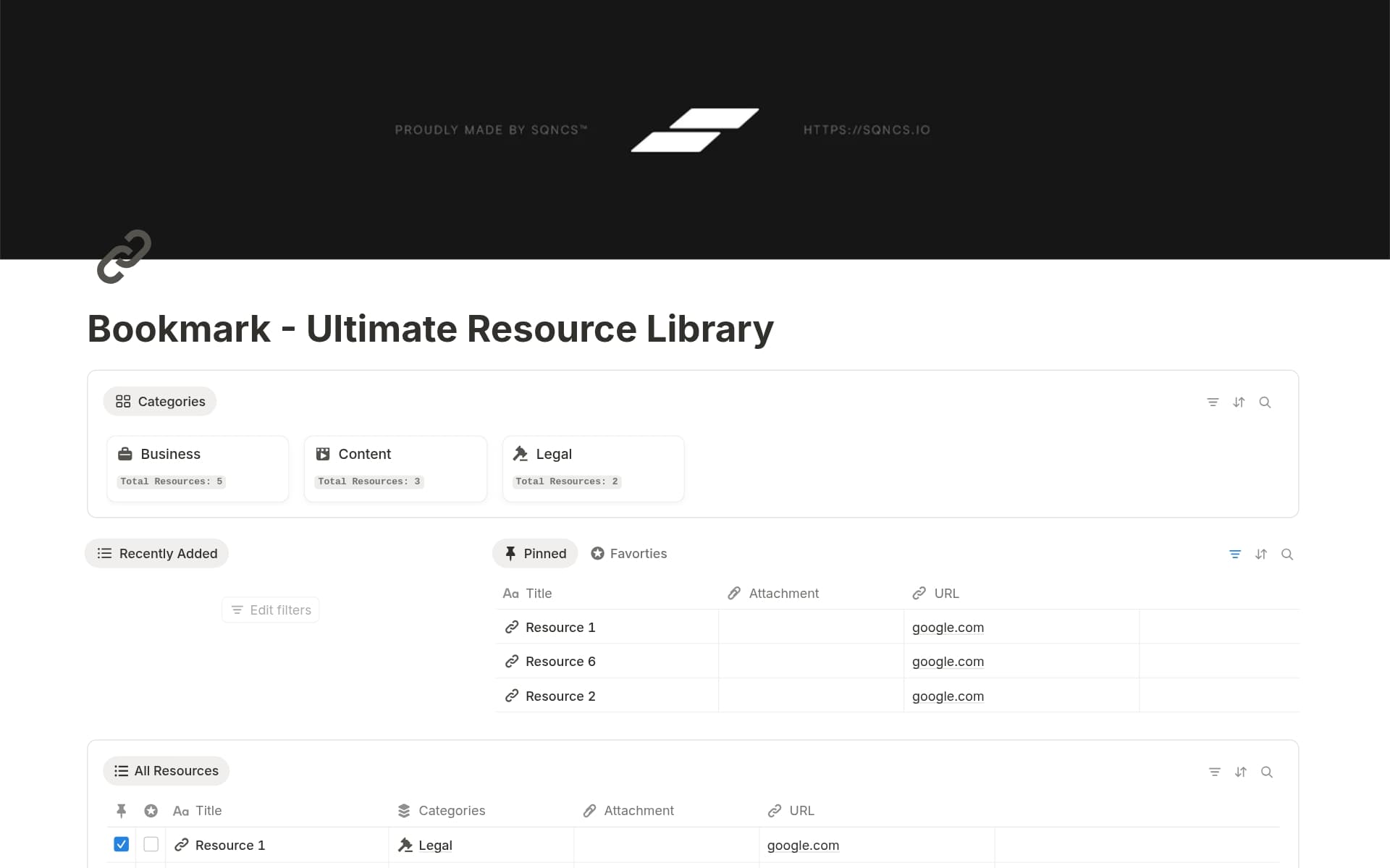Click the chain link page icon above the title

coord(124,256)
